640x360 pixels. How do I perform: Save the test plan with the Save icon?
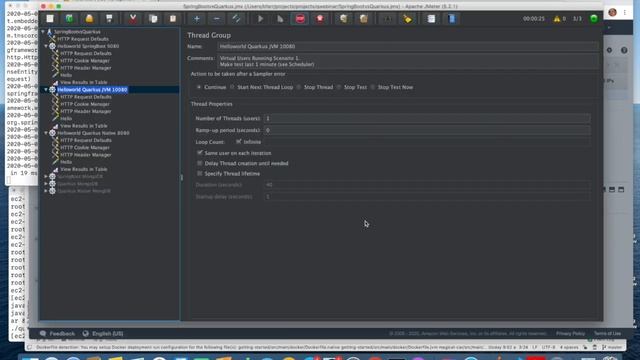tap(109, 19)
